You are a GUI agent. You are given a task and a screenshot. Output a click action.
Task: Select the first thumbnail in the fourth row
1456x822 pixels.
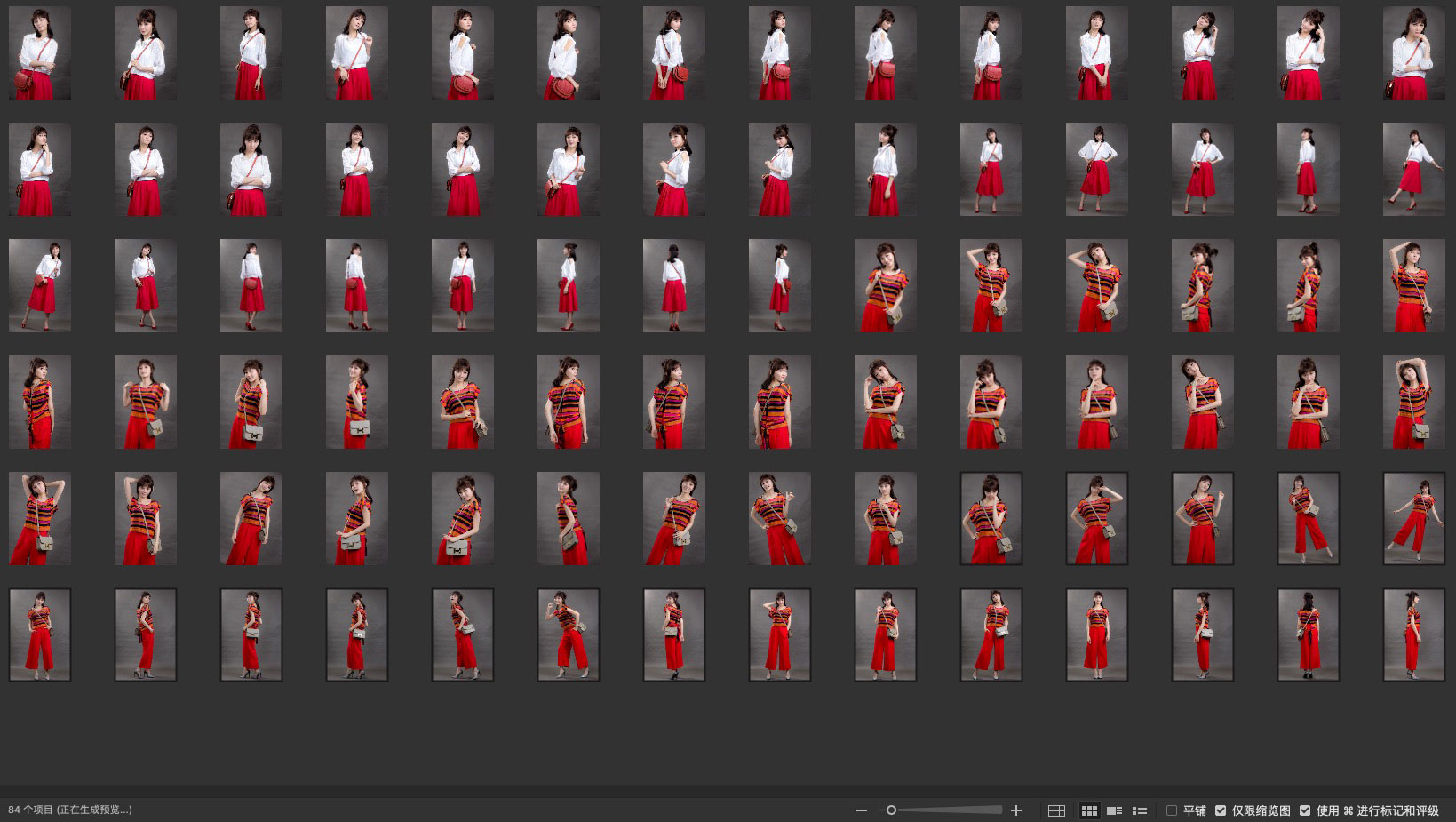[x=40, y=402]
